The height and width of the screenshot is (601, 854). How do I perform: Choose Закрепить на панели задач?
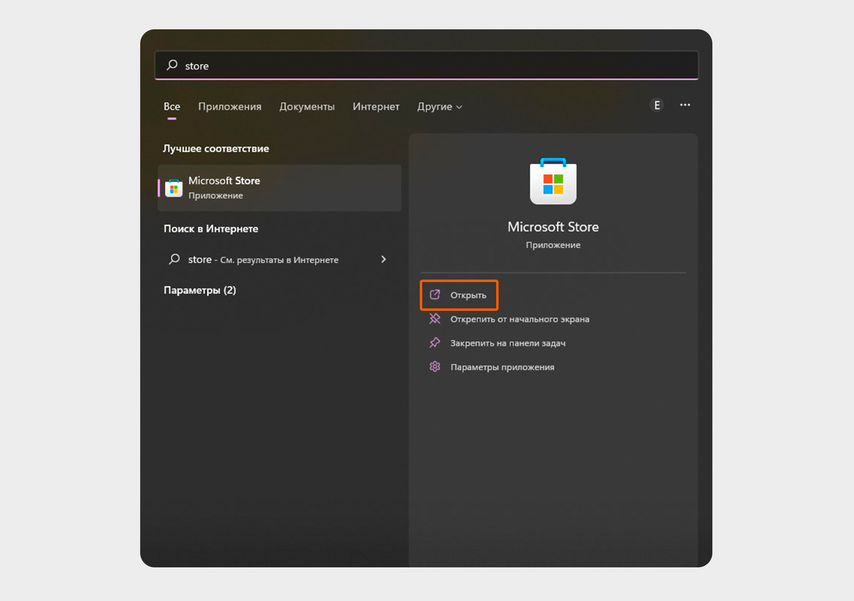[x=508, y=343]
